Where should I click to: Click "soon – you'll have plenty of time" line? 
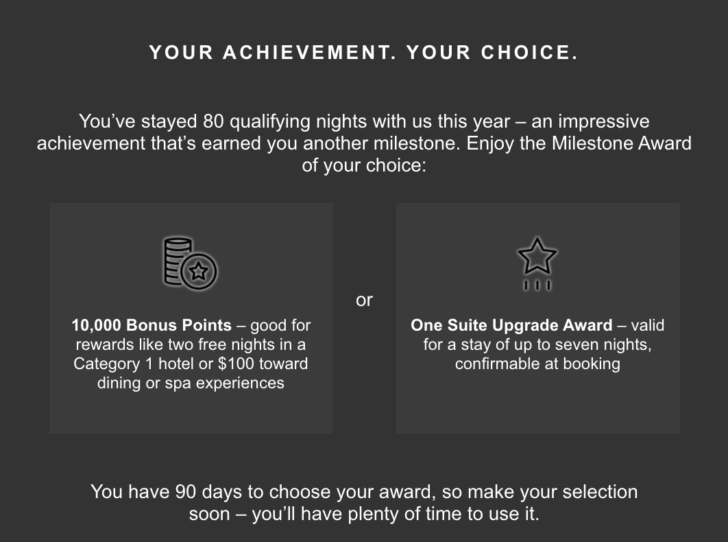click(x=364, y=514)
